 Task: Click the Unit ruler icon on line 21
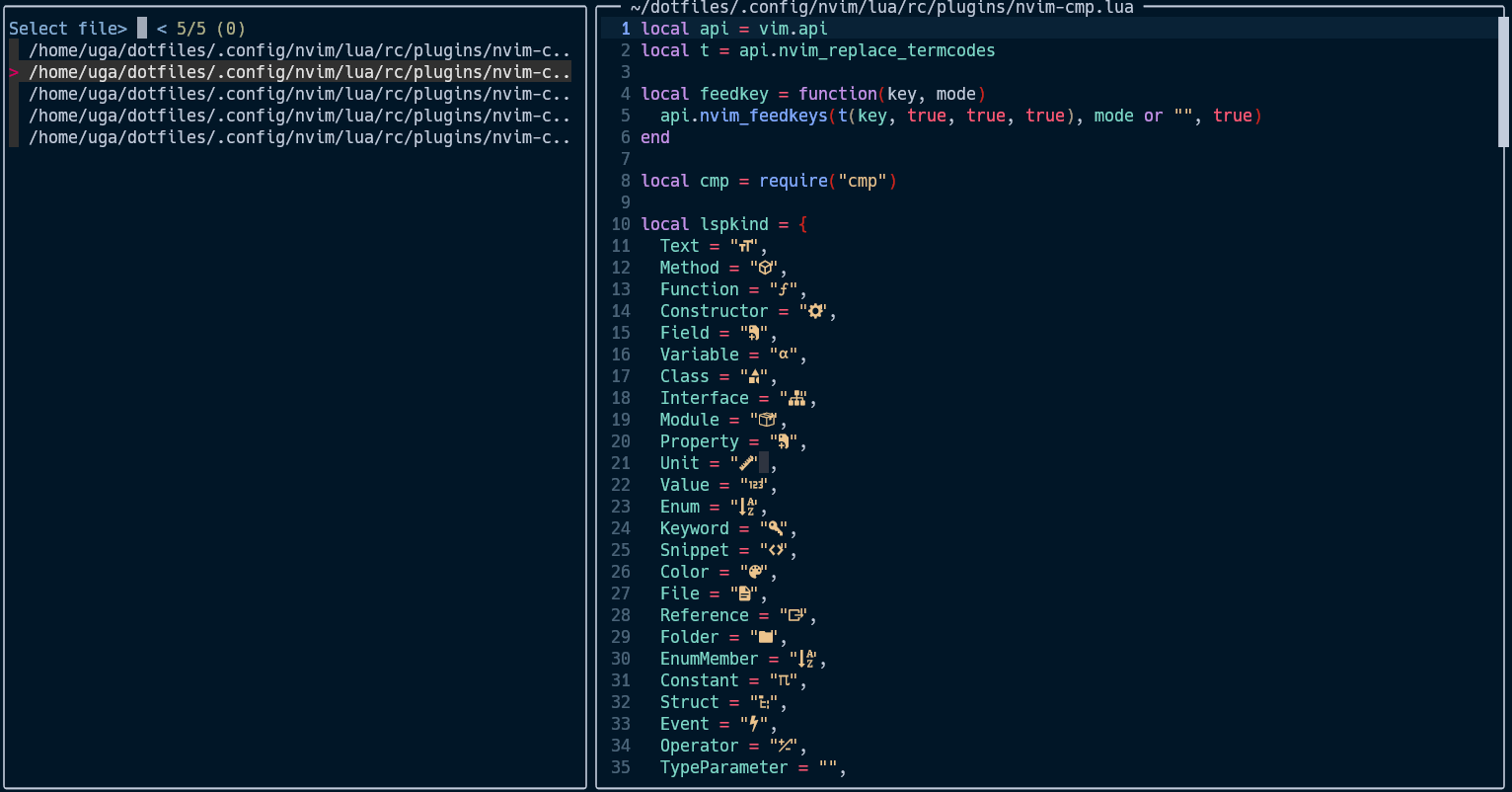coord(746,462)
